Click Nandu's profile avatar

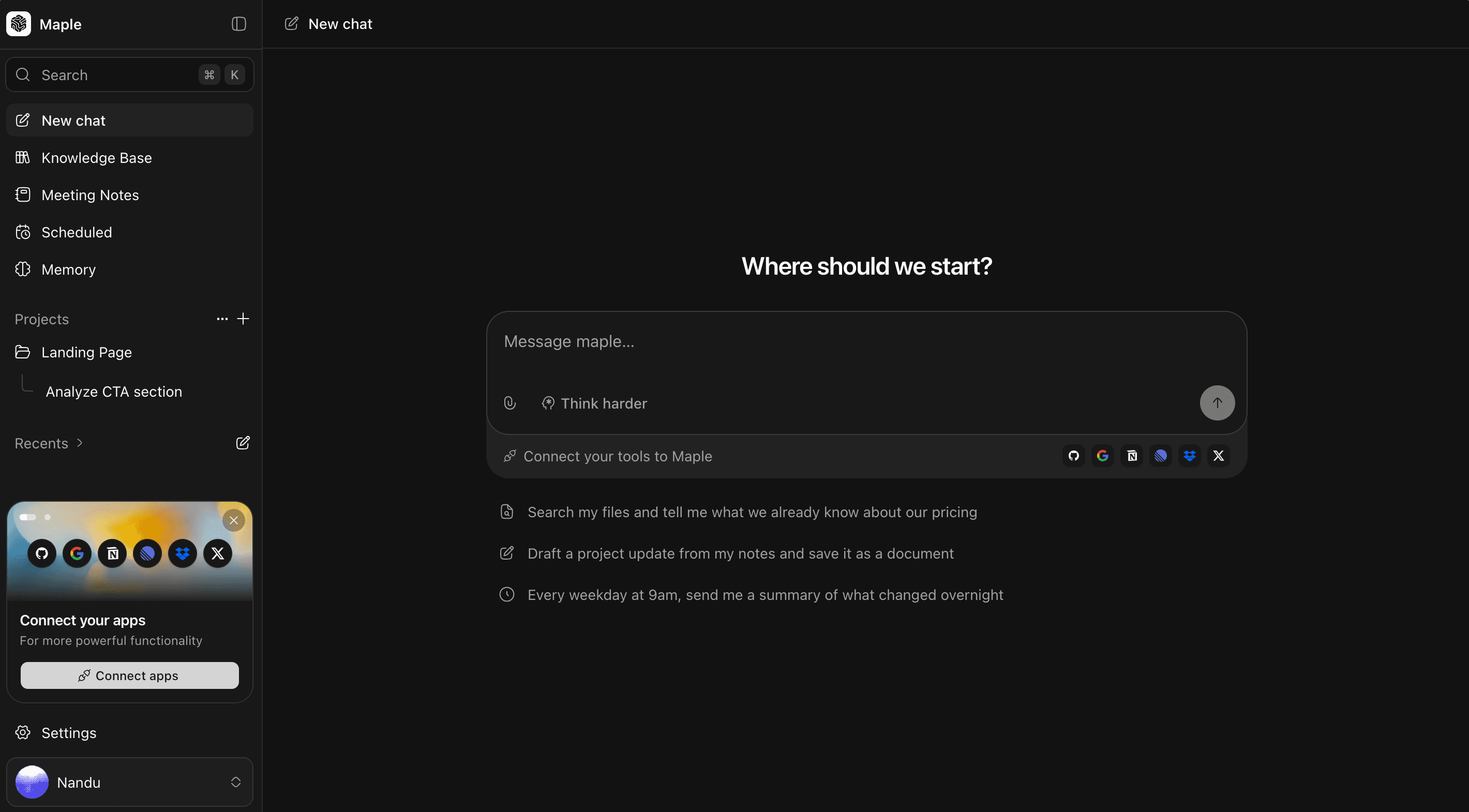(32, 783)
